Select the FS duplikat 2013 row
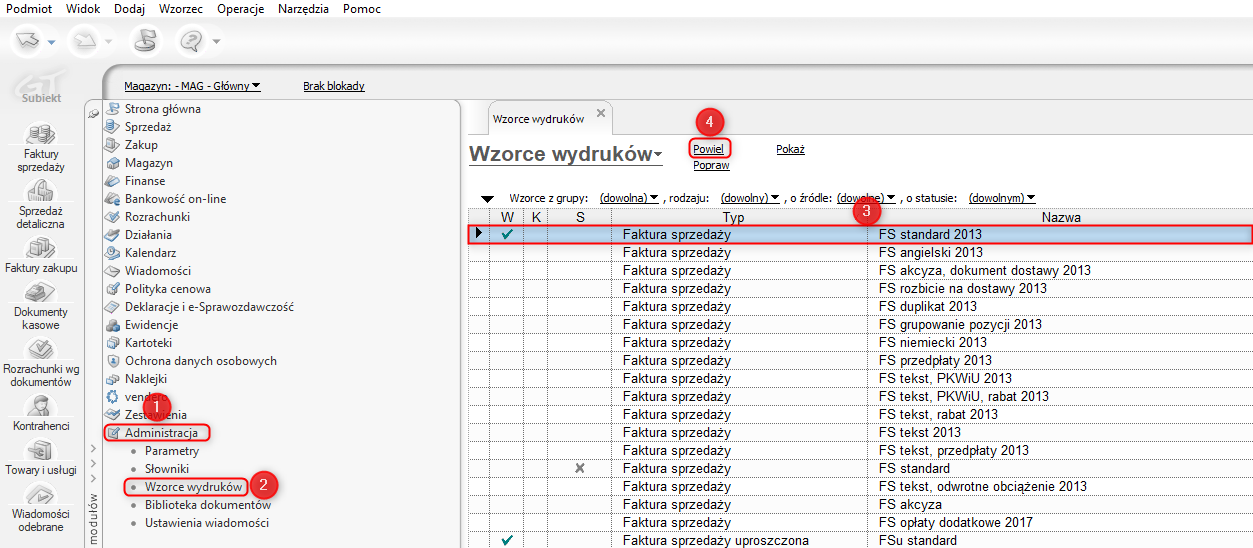1253x548 pixels. point(861,306)
